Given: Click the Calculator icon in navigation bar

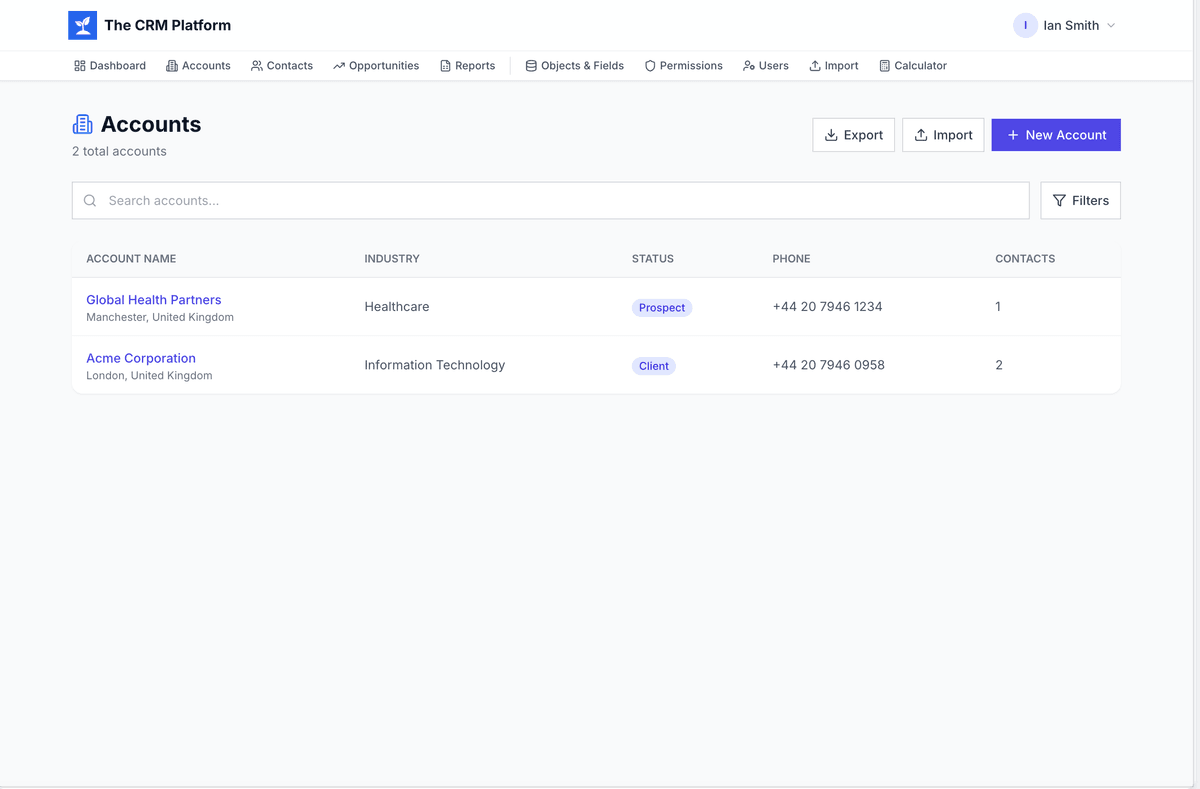Looking at the screenshot, I should point(884,66).
